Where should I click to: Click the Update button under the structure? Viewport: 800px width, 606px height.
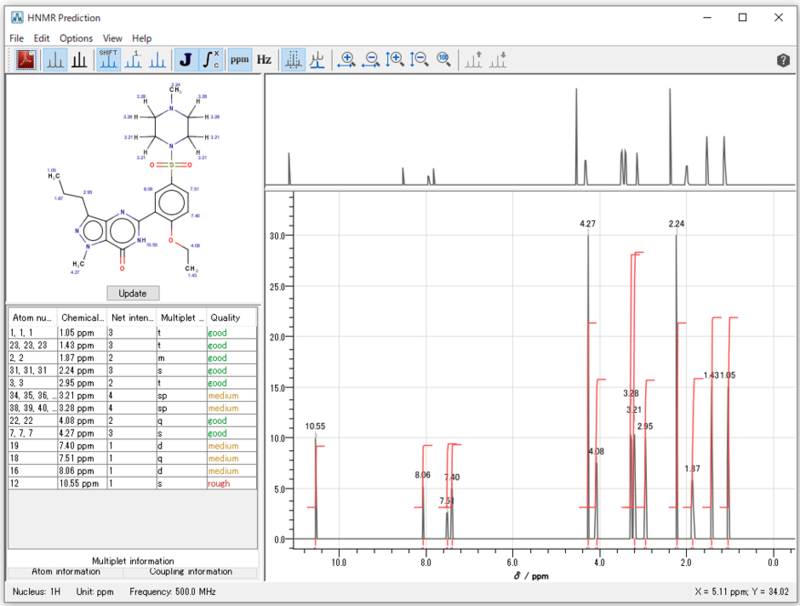point(133,293)
